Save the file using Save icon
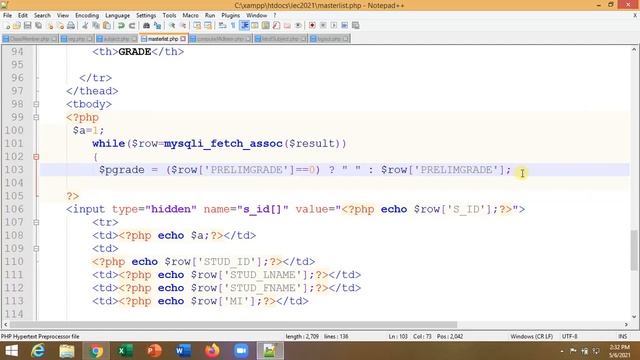 27,25
